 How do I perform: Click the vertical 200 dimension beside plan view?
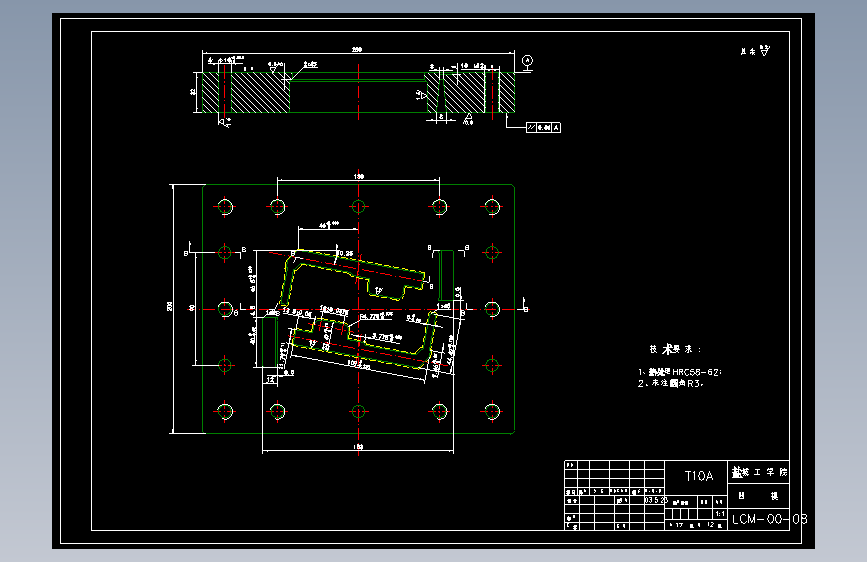point(170,306)
